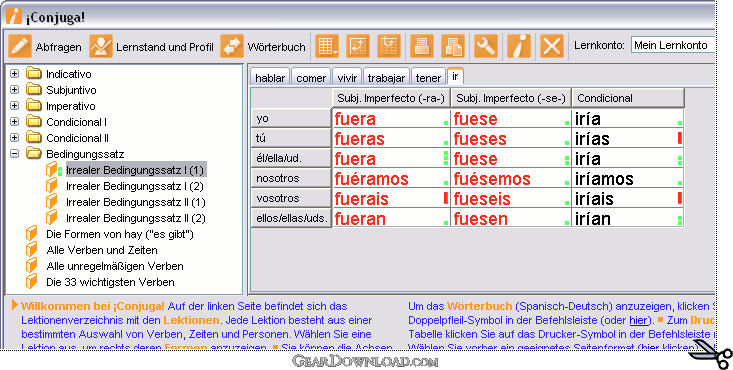Image resolution: width=733 pixels, height=370 pixels.
Task: Expand the Indicativo folder
Action: [14, 74]
